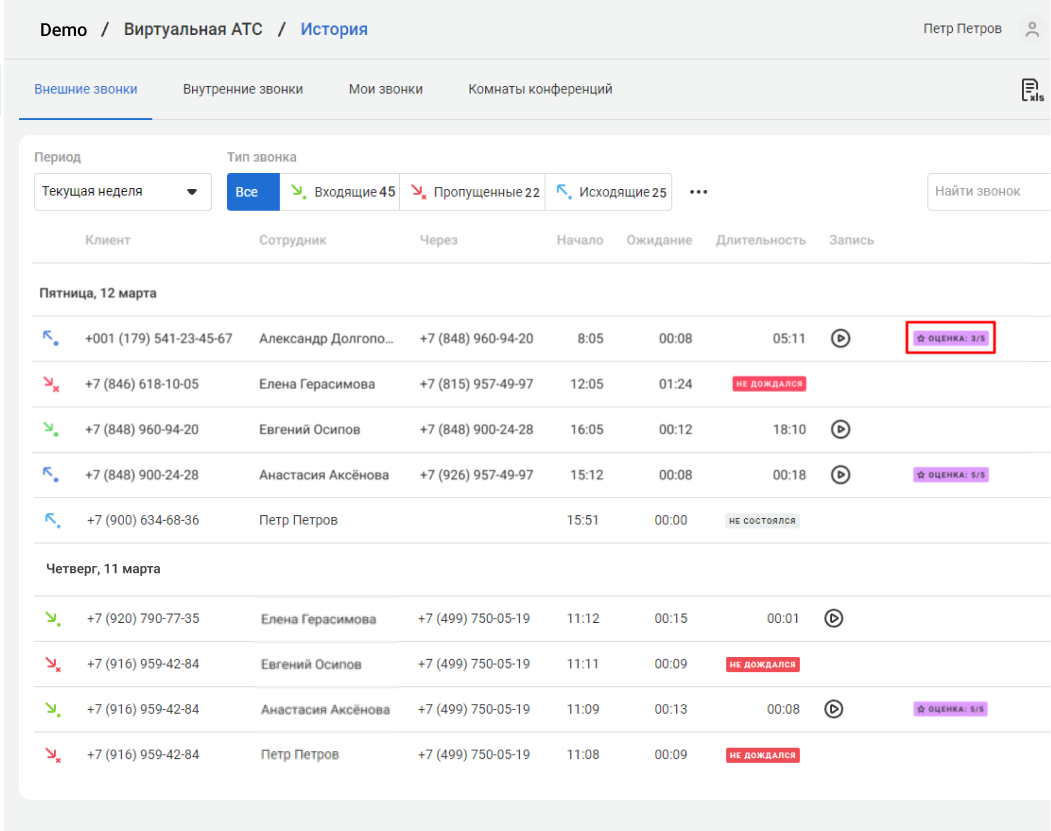Navigate to Виртуальная АТС breadcrumb
Viewport: 1051px width, 831px height.
193,29
